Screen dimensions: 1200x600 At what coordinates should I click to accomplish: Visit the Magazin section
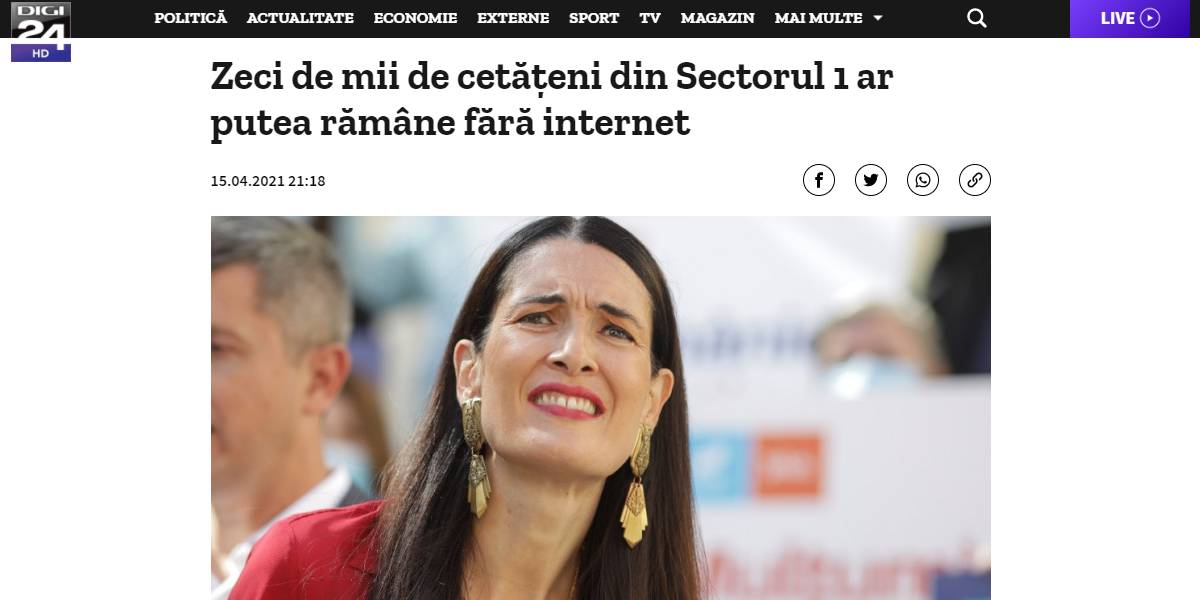point(717,18)
